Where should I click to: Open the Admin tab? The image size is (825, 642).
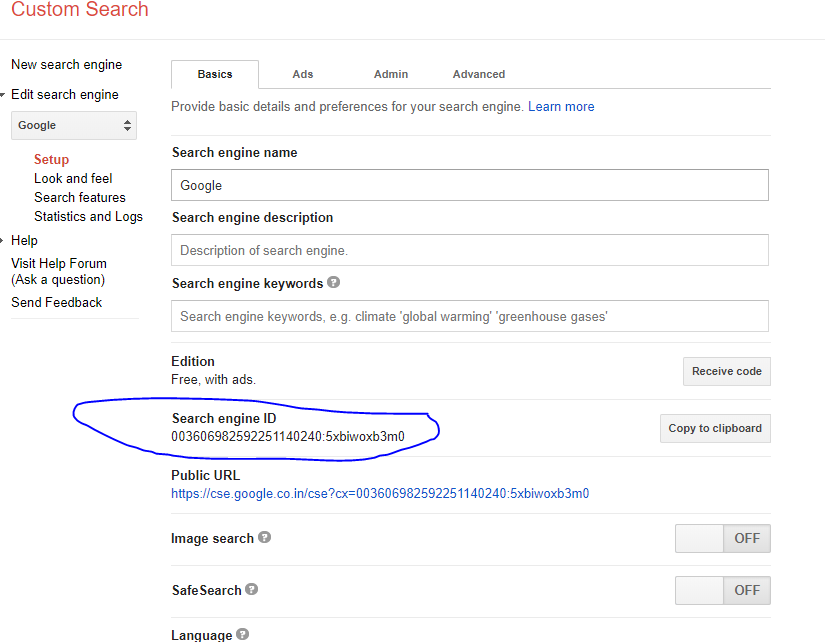click(390, 73)
